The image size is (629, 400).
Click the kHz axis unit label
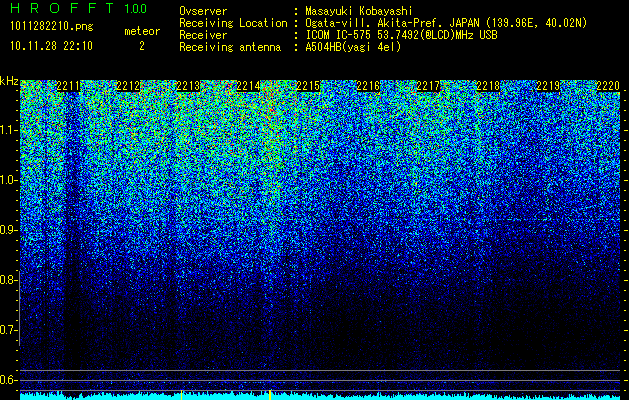pos(9,81)
